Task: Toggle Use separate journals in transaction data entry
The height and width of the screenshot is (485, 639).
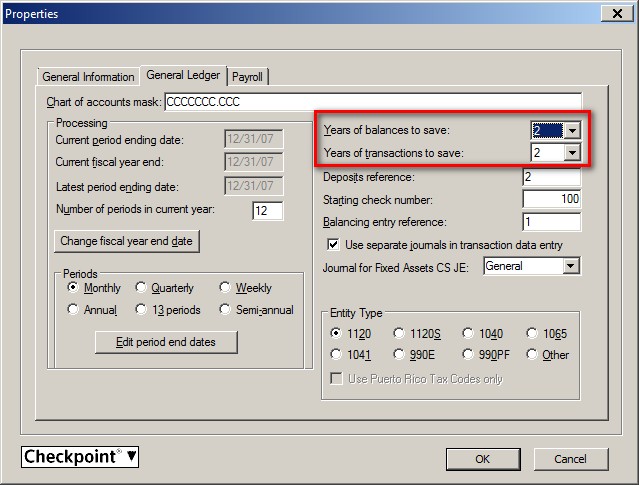Action: click(x=334, y=245)
